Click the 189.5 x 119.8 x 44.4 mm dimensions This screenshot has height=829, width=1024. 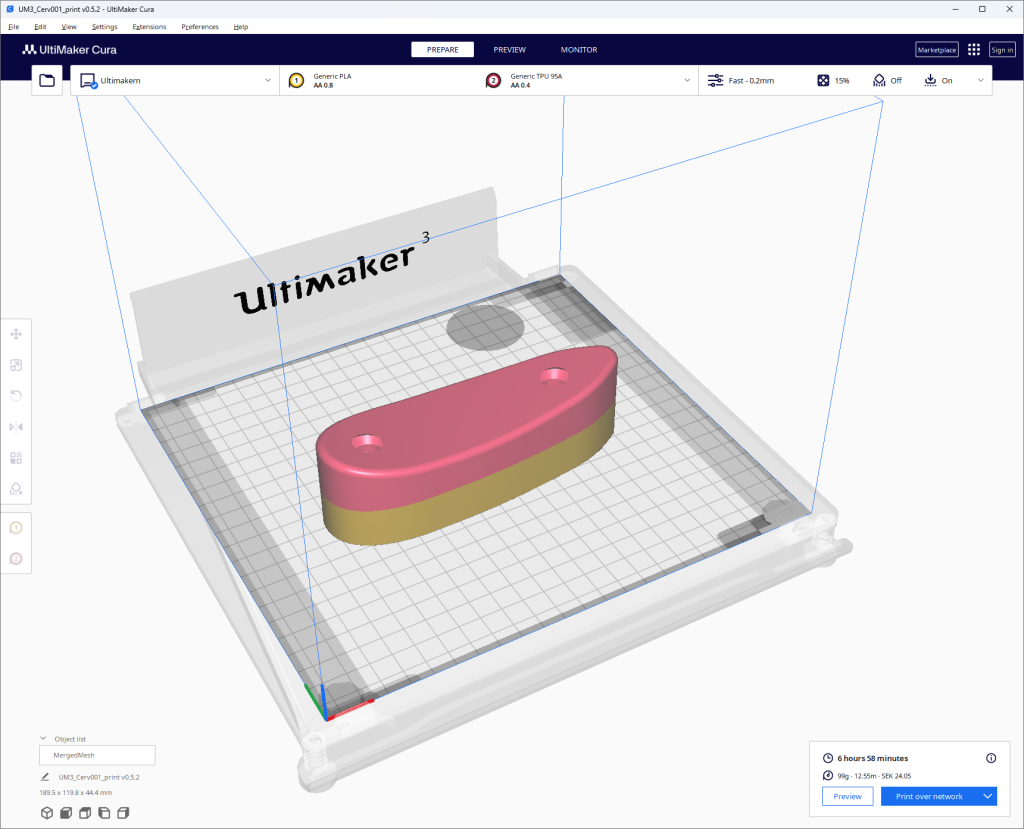pos(76,792)
